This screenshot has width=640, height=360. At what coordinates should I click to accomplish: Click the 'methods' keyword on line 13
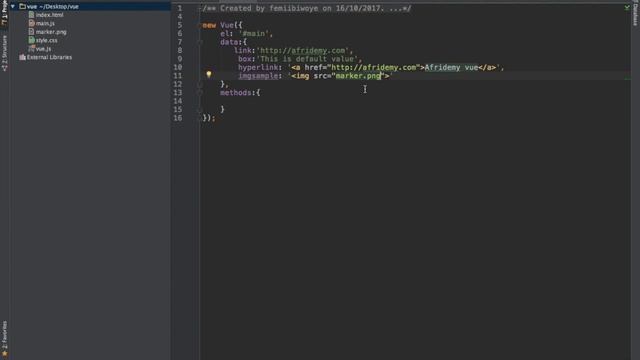(x=236, y=93)
